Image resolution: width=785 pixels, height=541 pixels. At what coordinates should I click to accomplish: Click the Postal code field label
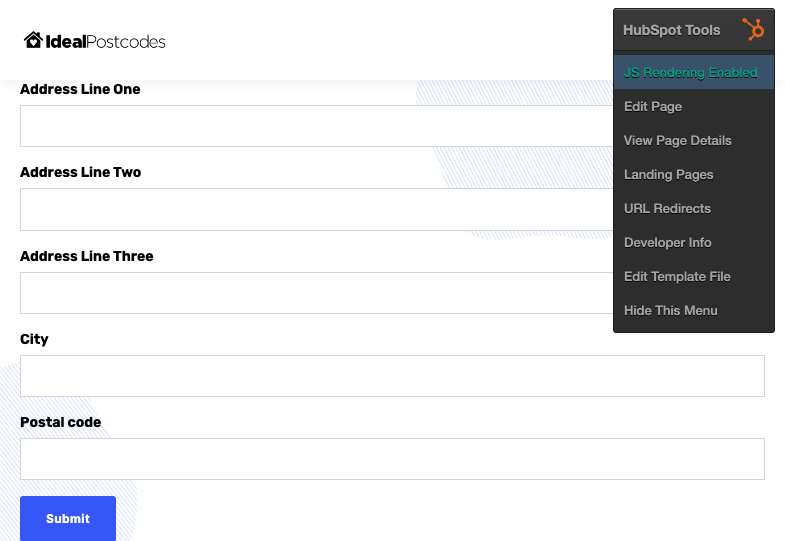pyautogui.click(x=61, y=422)
